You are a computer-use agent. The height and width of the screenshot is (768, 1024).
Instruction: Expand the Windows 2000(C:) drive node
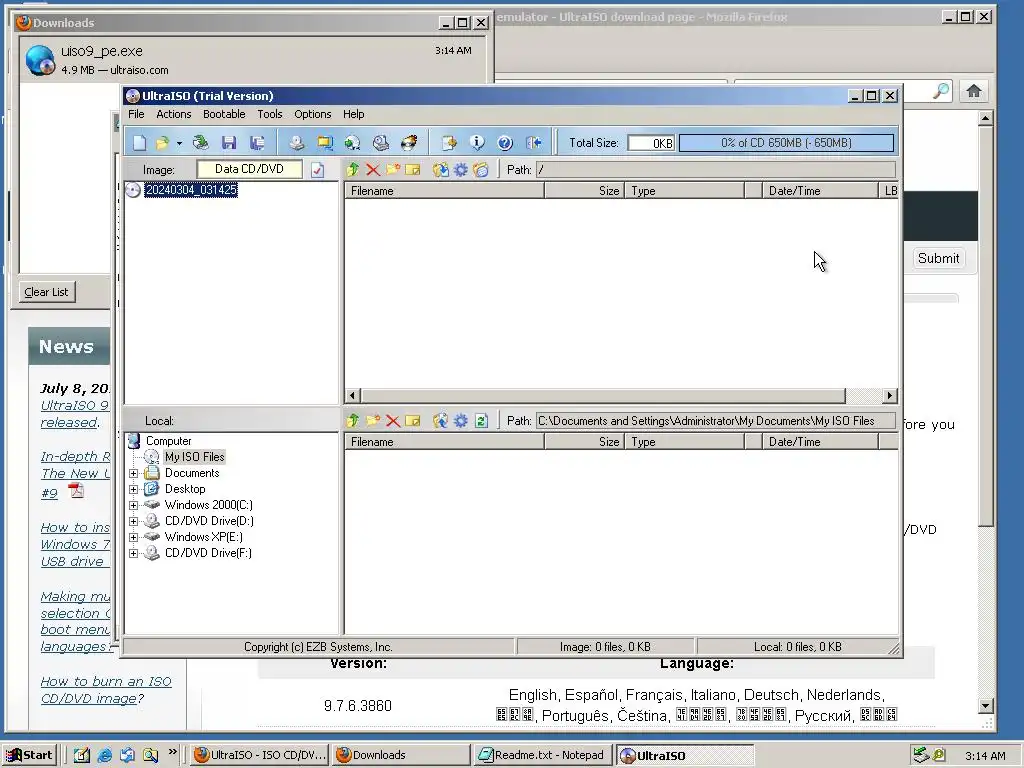(133, 505)
